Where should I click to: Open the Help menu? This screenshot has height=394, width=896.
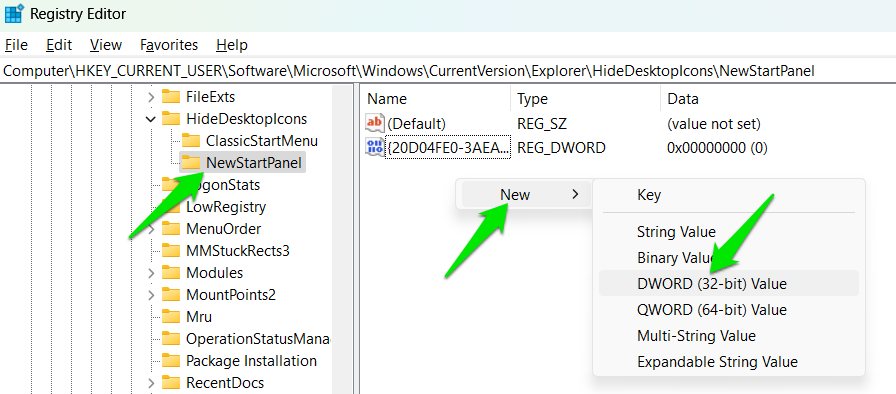tap(232, 45)
